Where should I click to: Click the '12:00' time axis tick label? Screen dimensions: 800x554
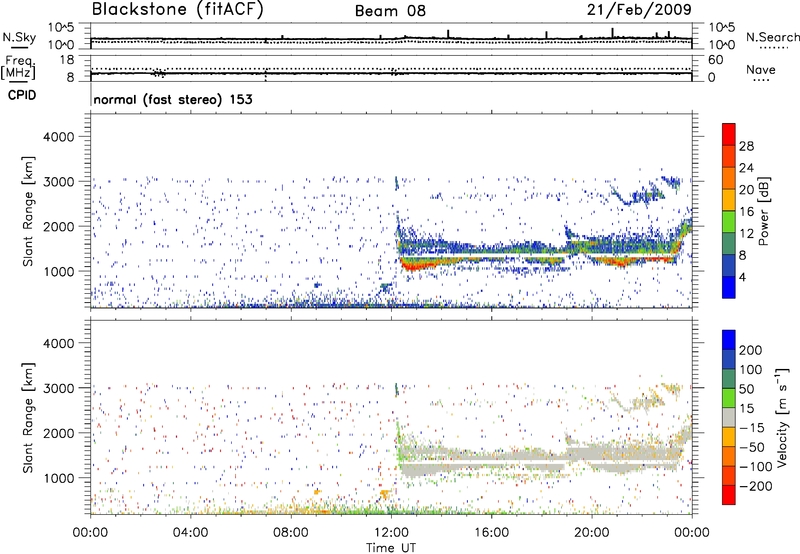coord(391,533)
